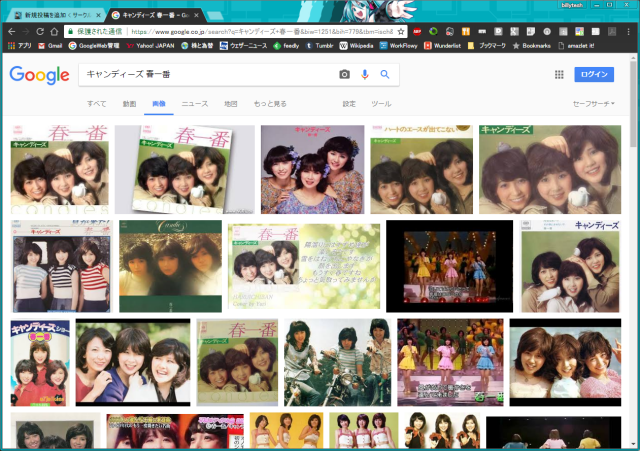Open the ブックマーク folder
640x451 pixels.
[x=487, y=46]
